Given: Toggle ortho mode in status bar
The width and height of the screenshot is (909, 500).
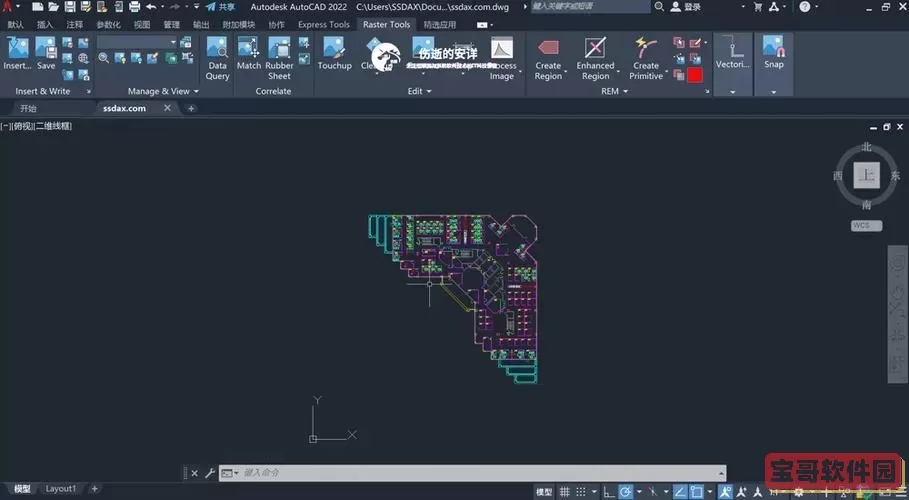Looking at the screenshot, I should click(609, 492).
